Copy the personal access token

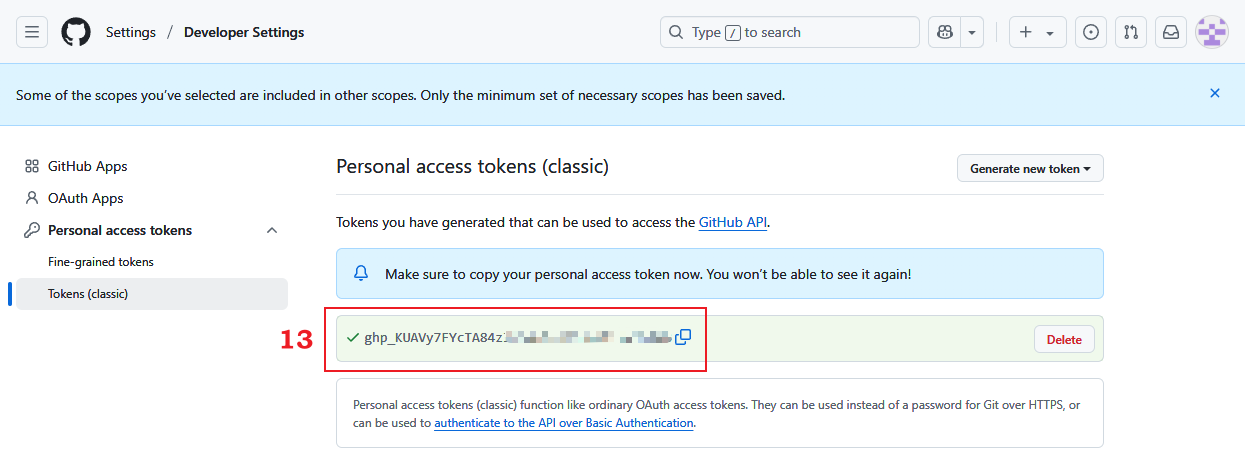pos(683,338)
